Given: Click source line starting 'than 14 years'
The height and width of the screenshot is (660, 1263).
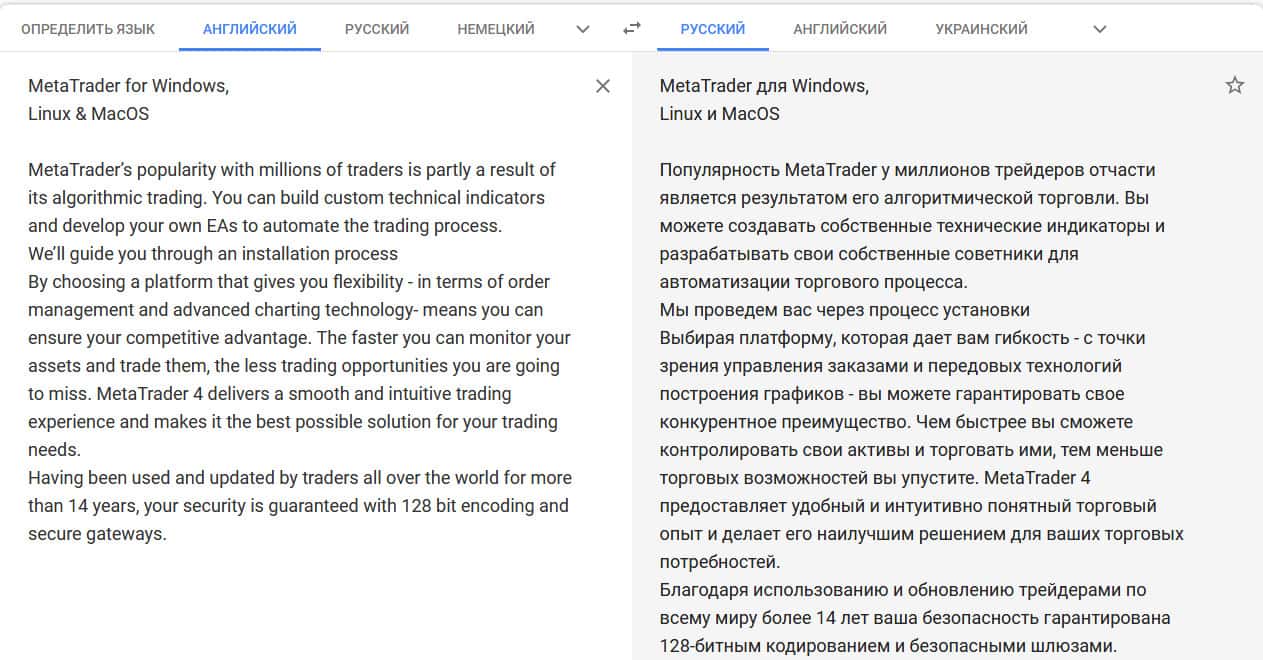Looking at the screenshot, I should click(x=298, y=506).
